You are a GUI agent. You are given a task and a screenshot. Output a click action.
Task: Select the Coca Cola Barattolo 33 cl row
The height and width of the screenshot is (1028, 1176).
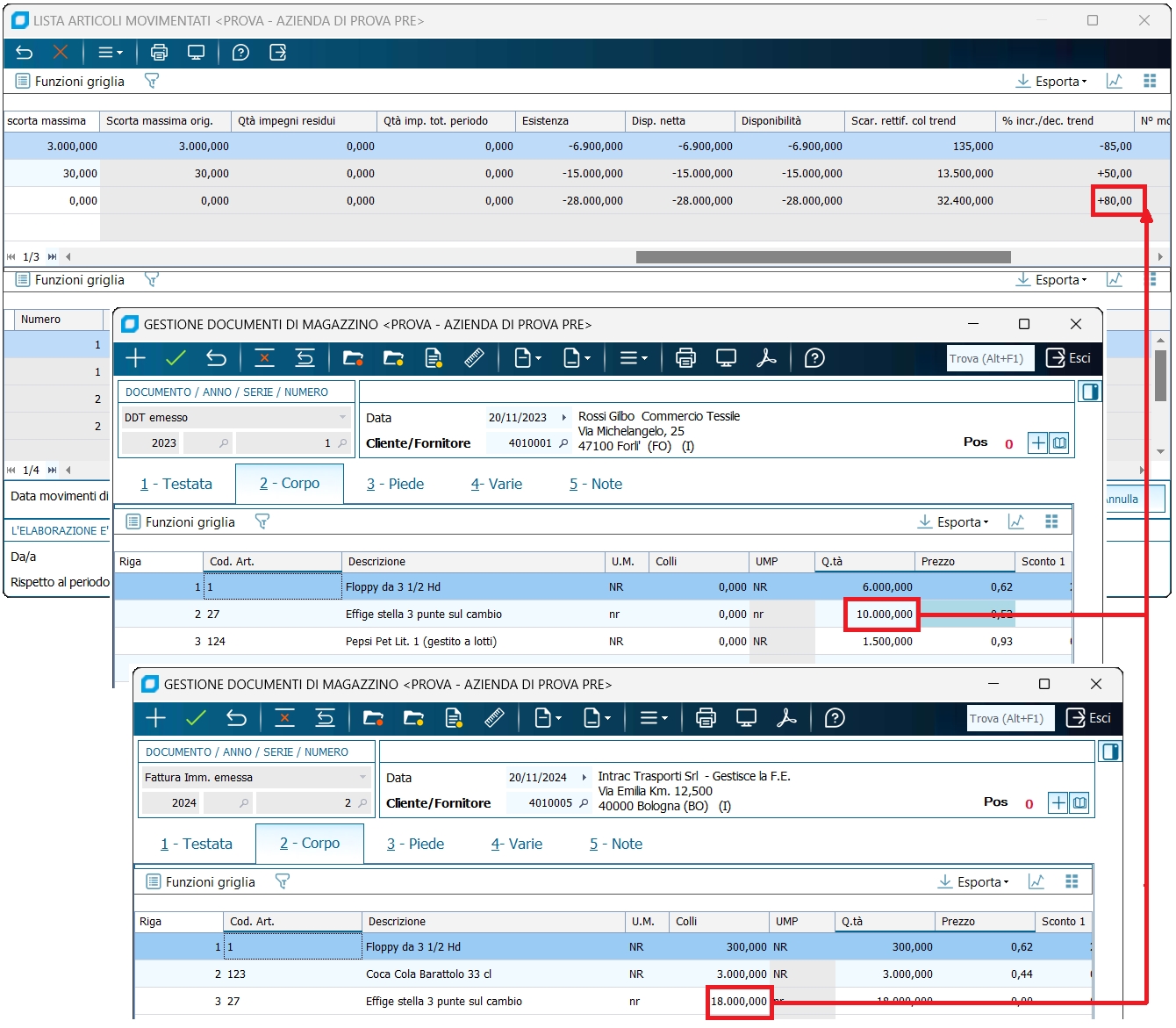613,974
